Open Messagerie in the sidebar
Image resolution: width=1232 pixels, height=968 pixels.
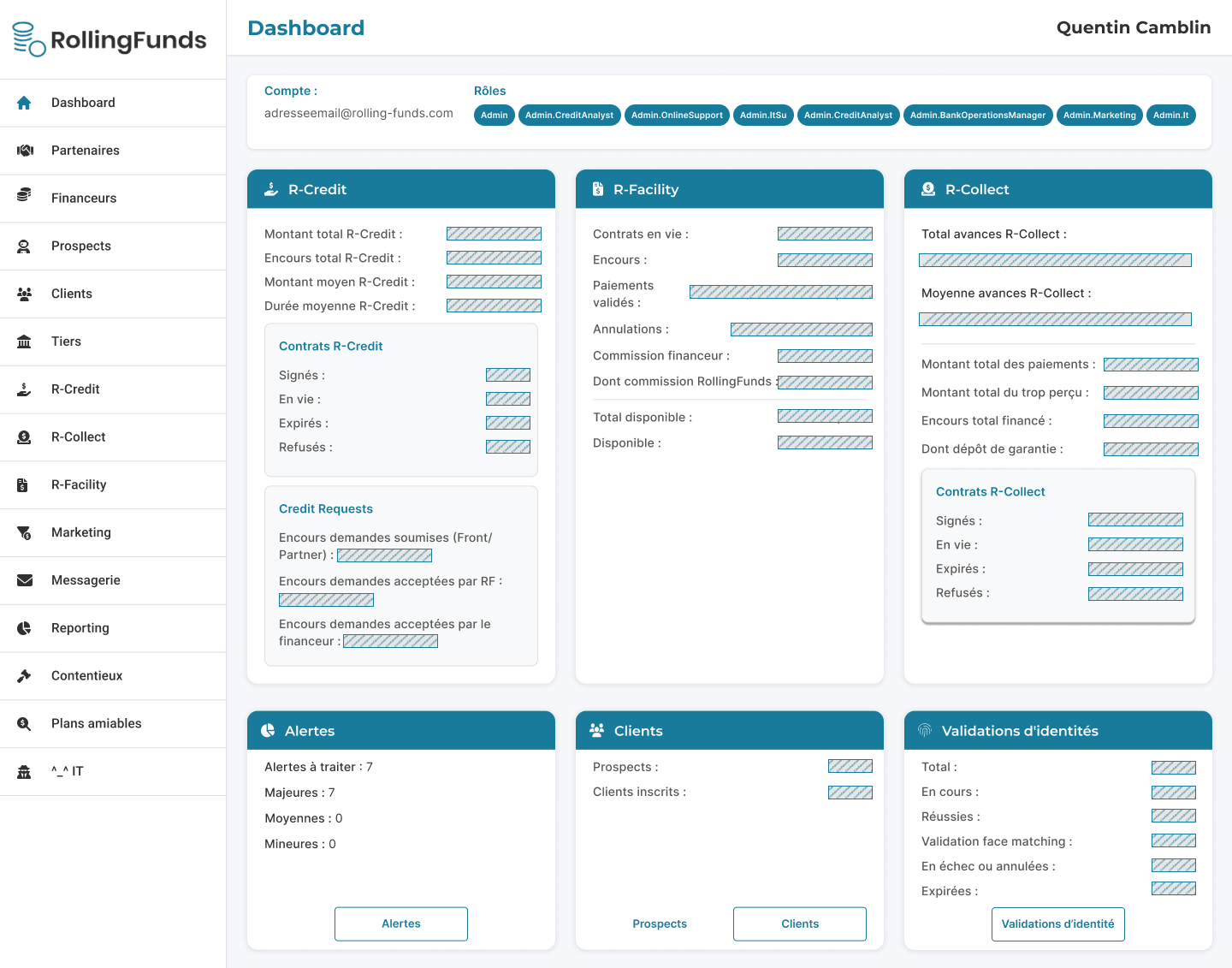(113, 580)
